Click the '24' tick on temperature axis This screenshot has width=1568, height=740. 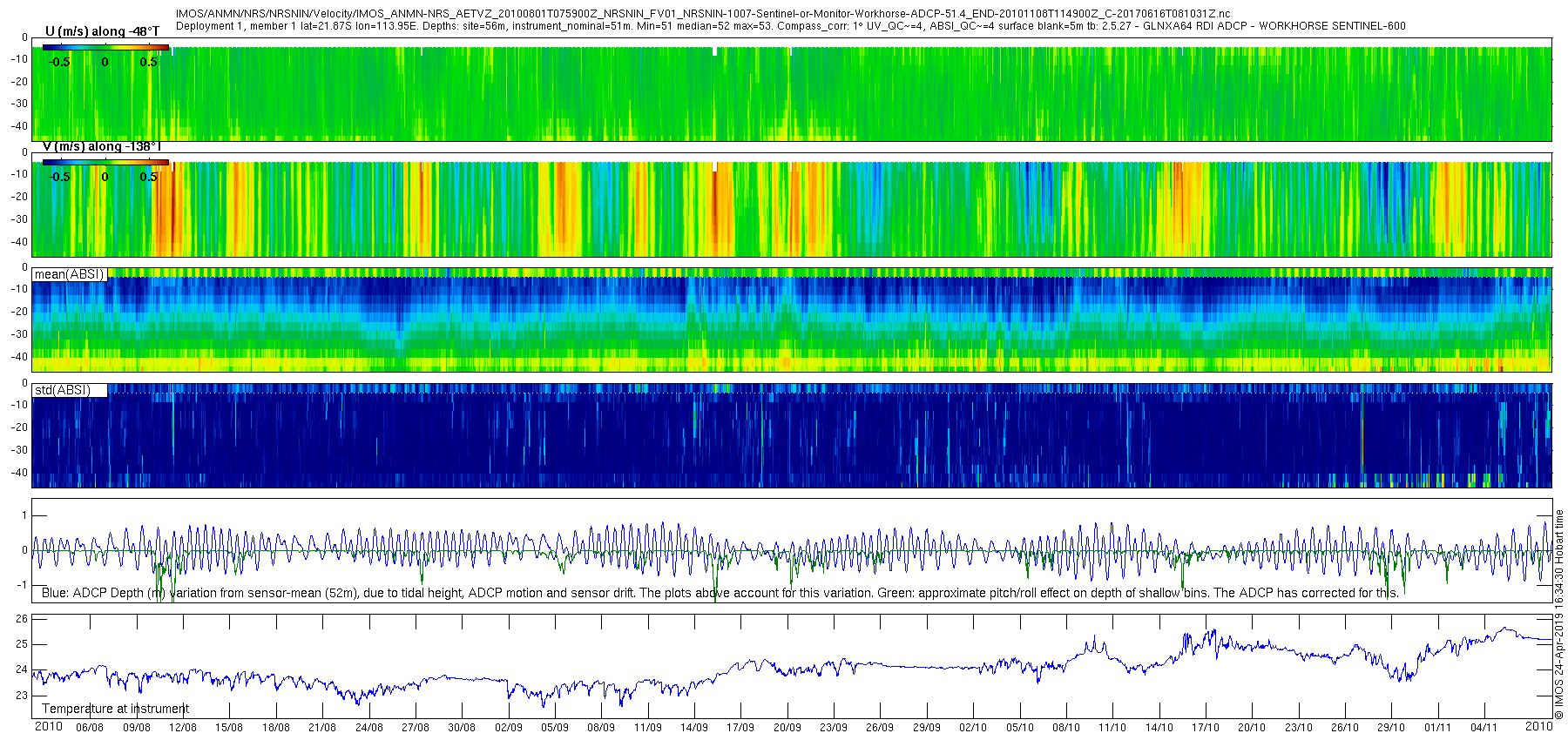pos(22,669)
